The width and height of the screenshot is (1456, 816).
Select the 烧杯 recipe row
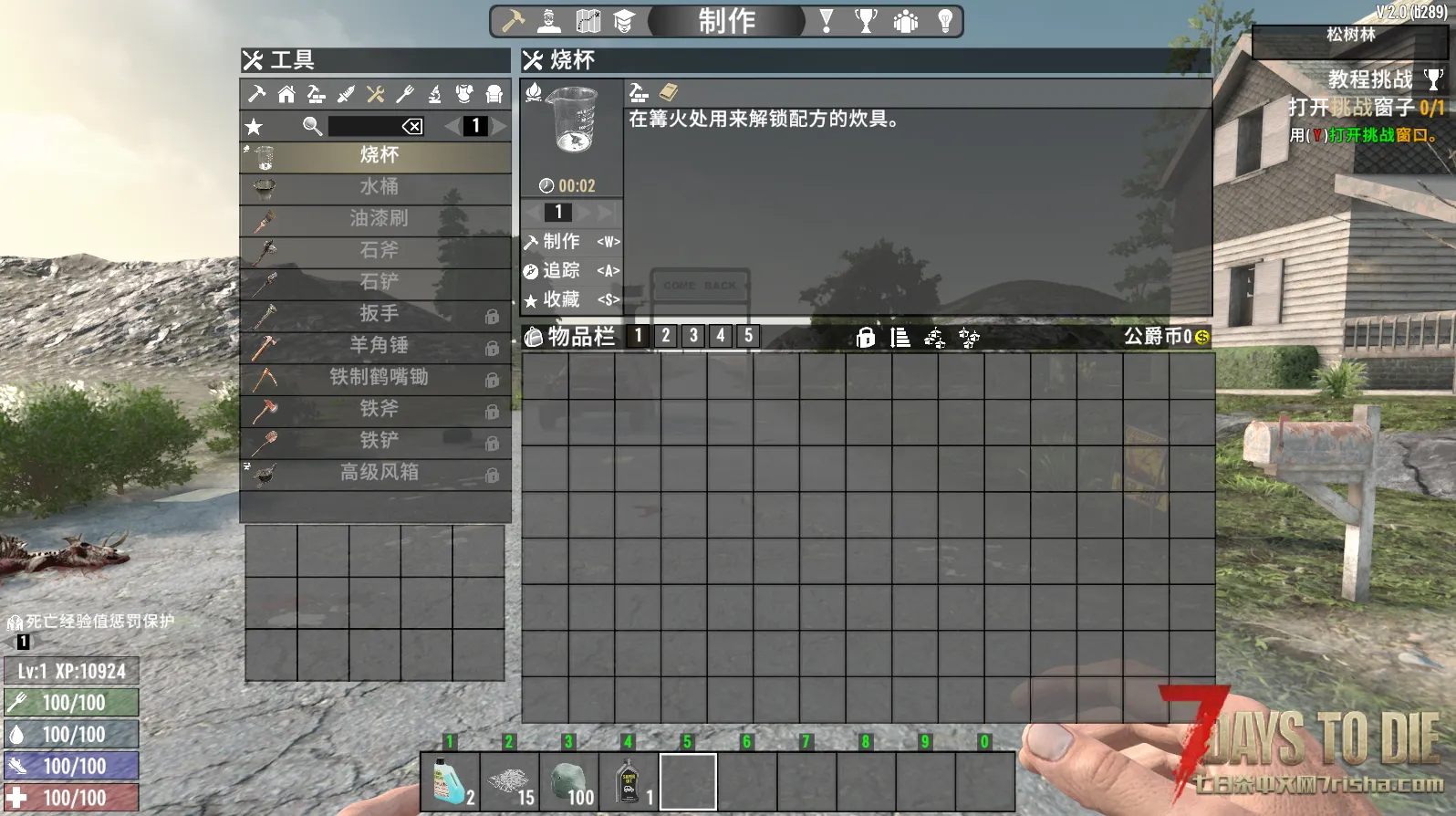[x=375, y=155]
